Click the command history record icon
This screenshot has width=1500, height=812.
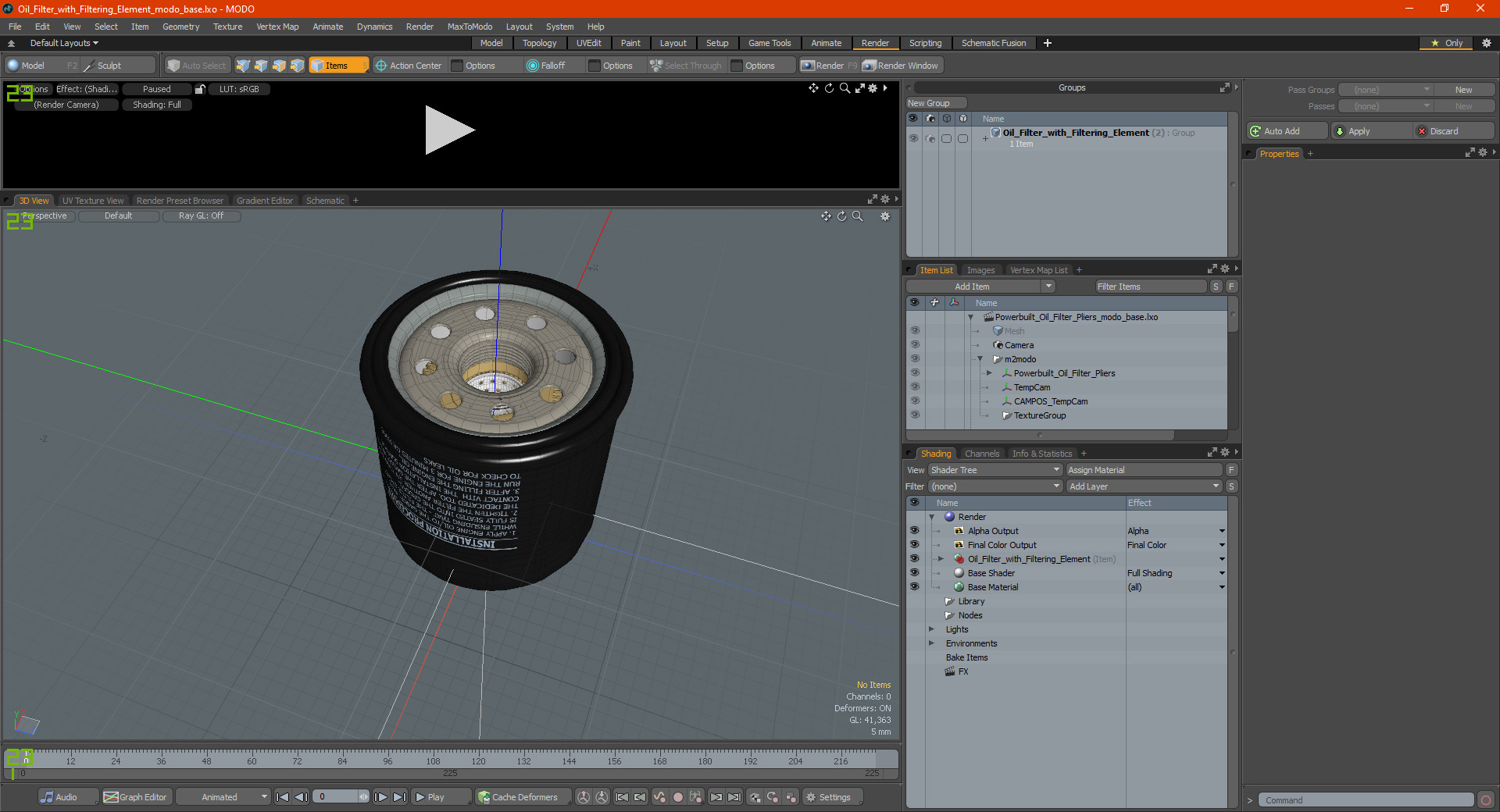click(x=1486, y=800)
